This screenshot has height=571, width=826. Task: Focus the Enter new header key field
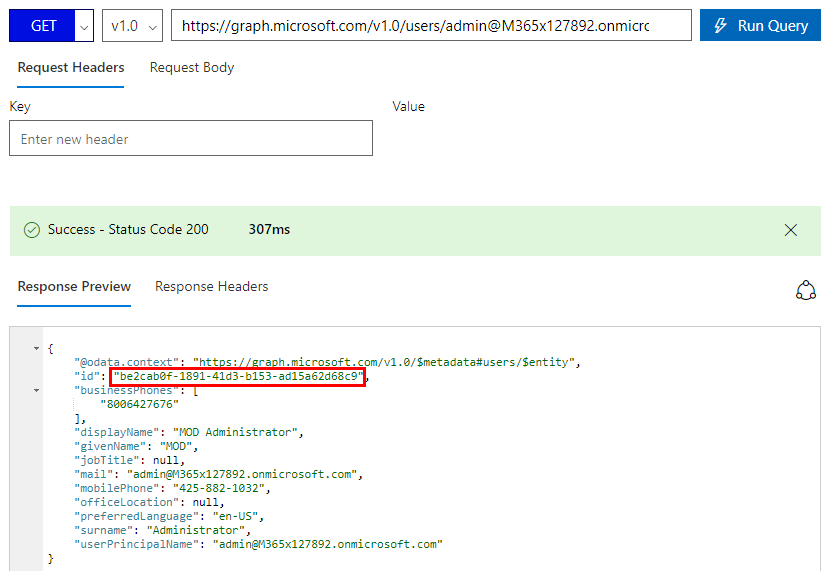coord(190,139)
